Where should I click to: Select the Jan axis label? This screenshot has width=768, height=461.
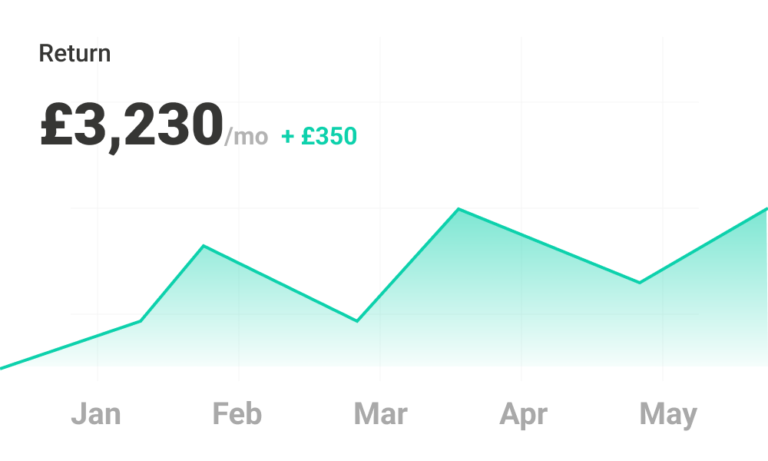click(x=96, y=413)
